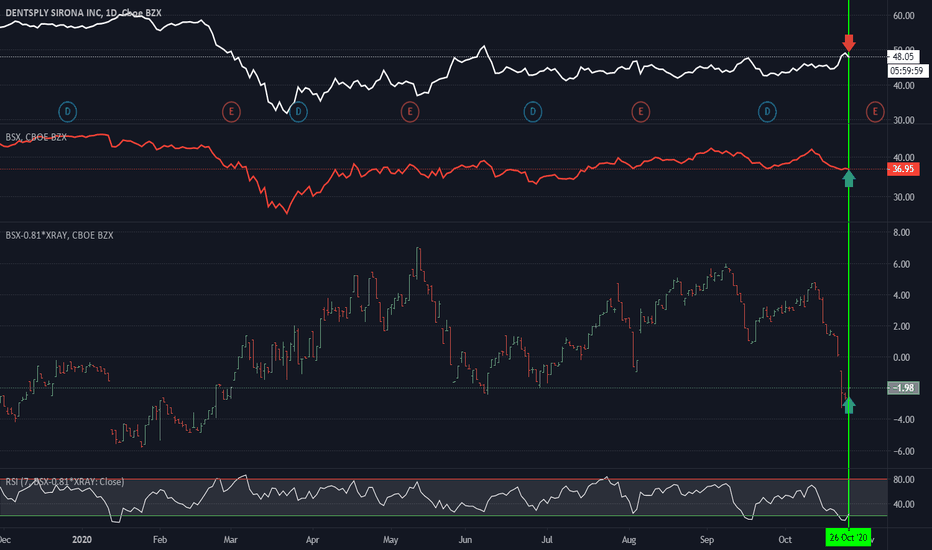Select the RSI (7, BSX-0.81*XRAY: Close) legend
932x550 pixels.
[x=65, y=482]
